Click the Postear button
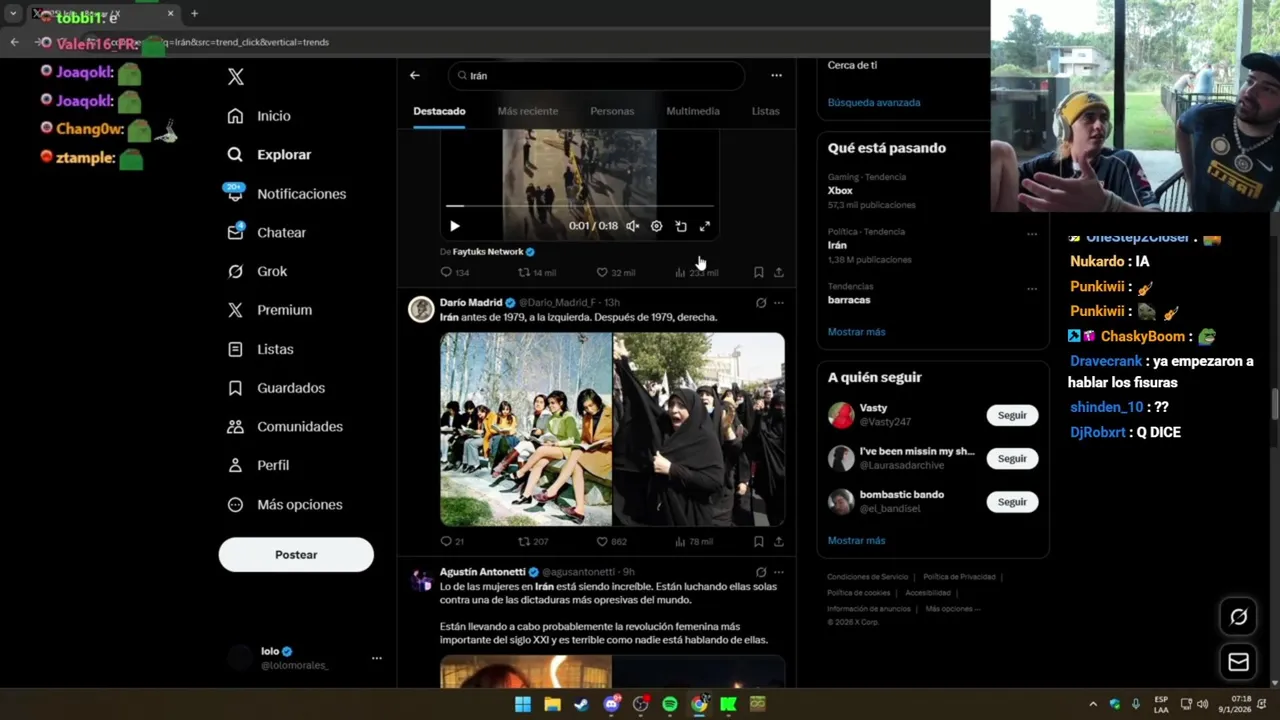The image size is (1280, 720). 296,555
